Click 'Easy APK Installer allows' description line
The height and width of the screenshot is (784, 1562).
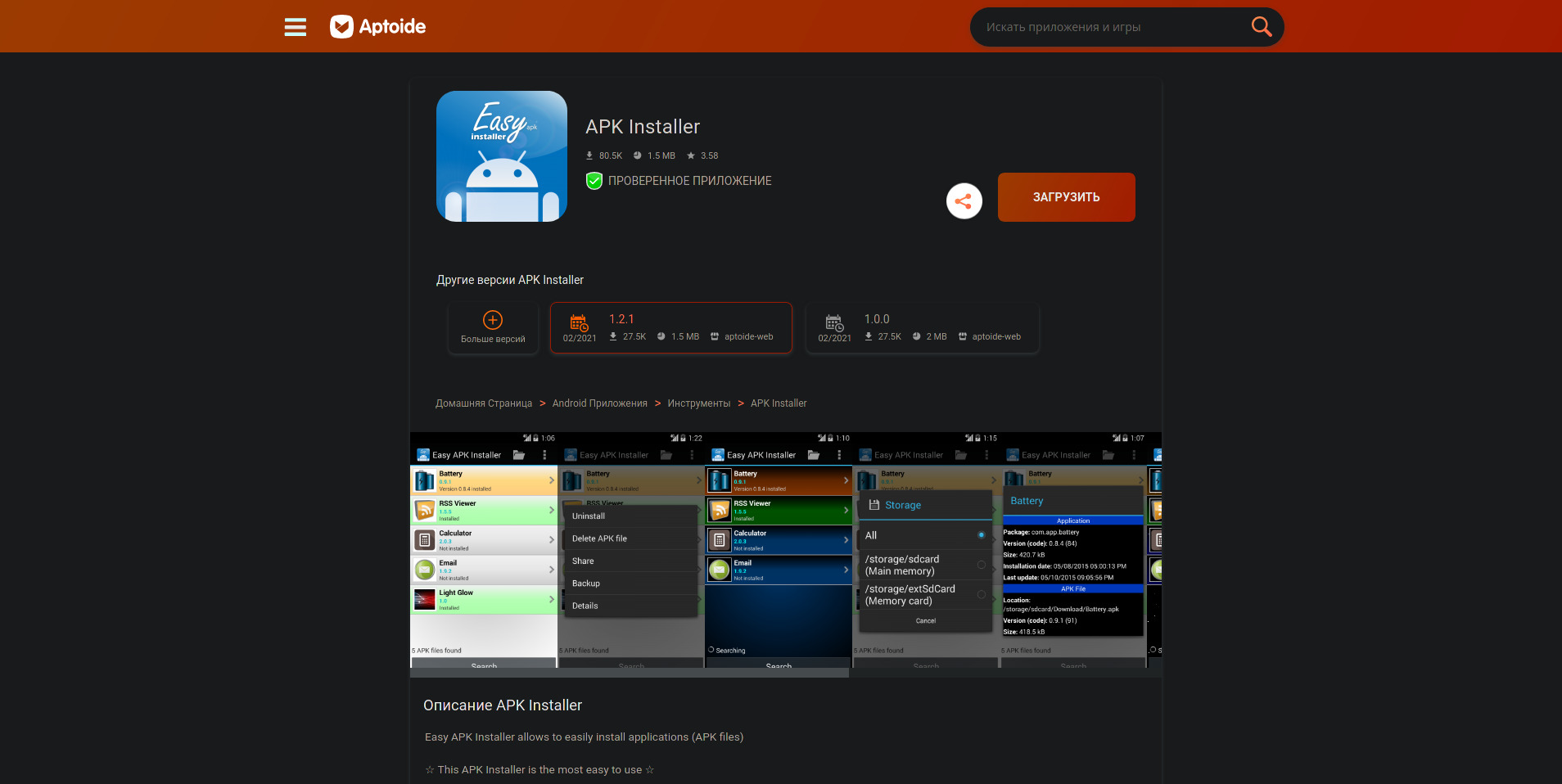click(585, 737)
